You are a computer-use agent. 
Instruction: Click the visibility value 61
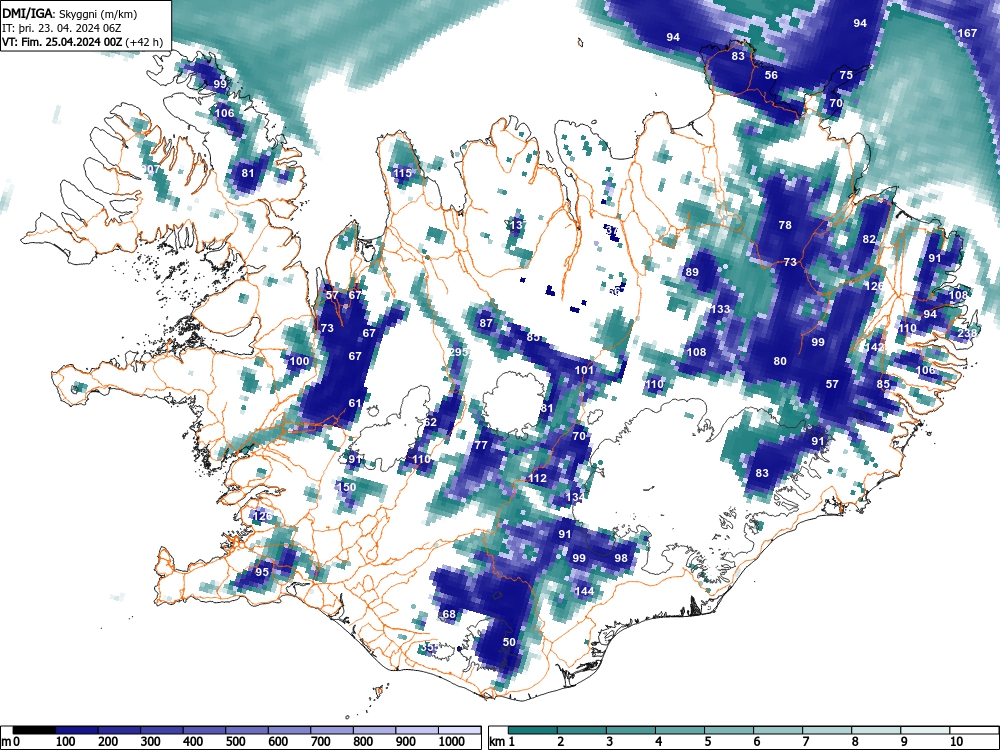coord(355,403)
